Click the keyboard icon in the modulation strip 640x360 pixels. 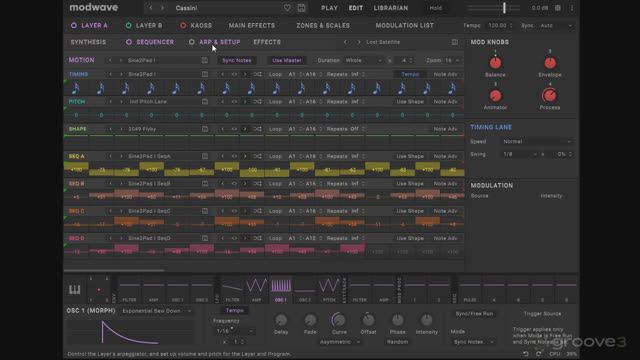pyautogui.click(x=74, y=290)
